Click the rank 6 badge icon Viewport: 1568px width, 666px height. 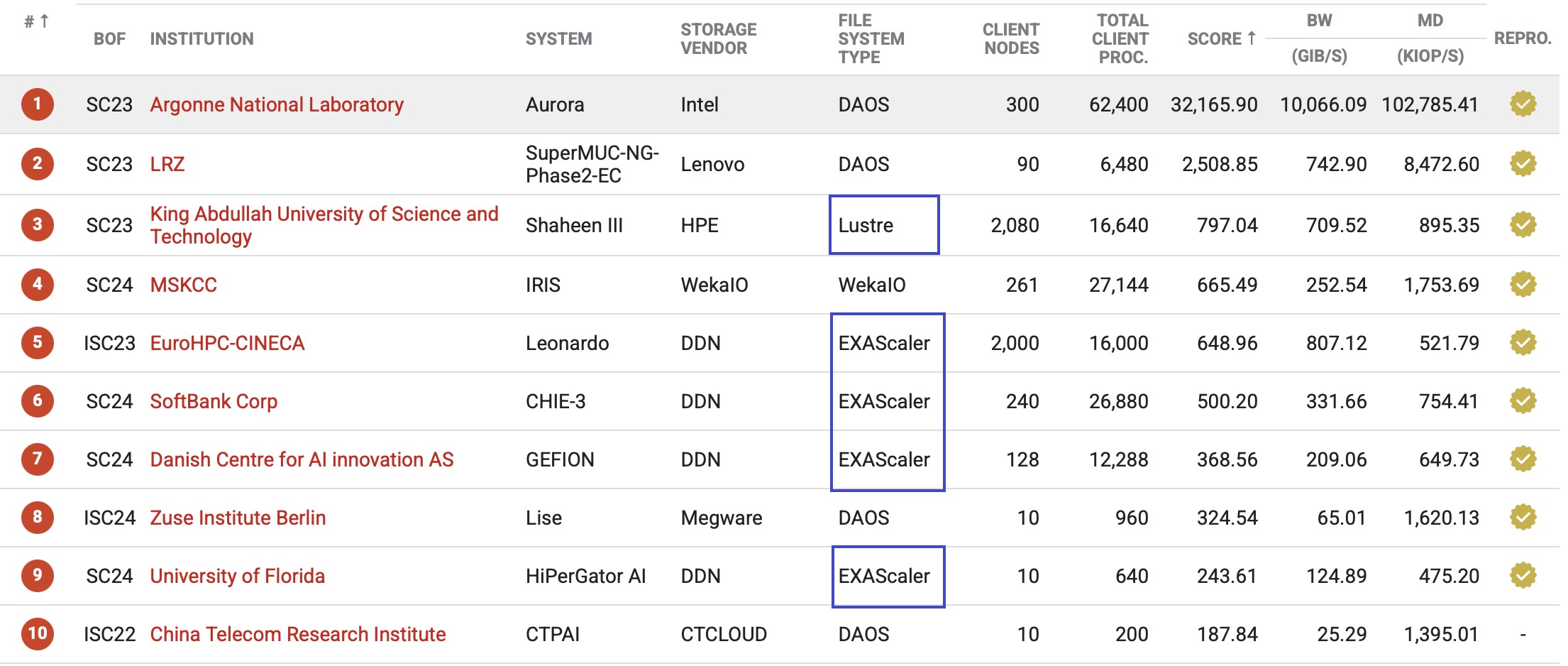pos(38,401)
